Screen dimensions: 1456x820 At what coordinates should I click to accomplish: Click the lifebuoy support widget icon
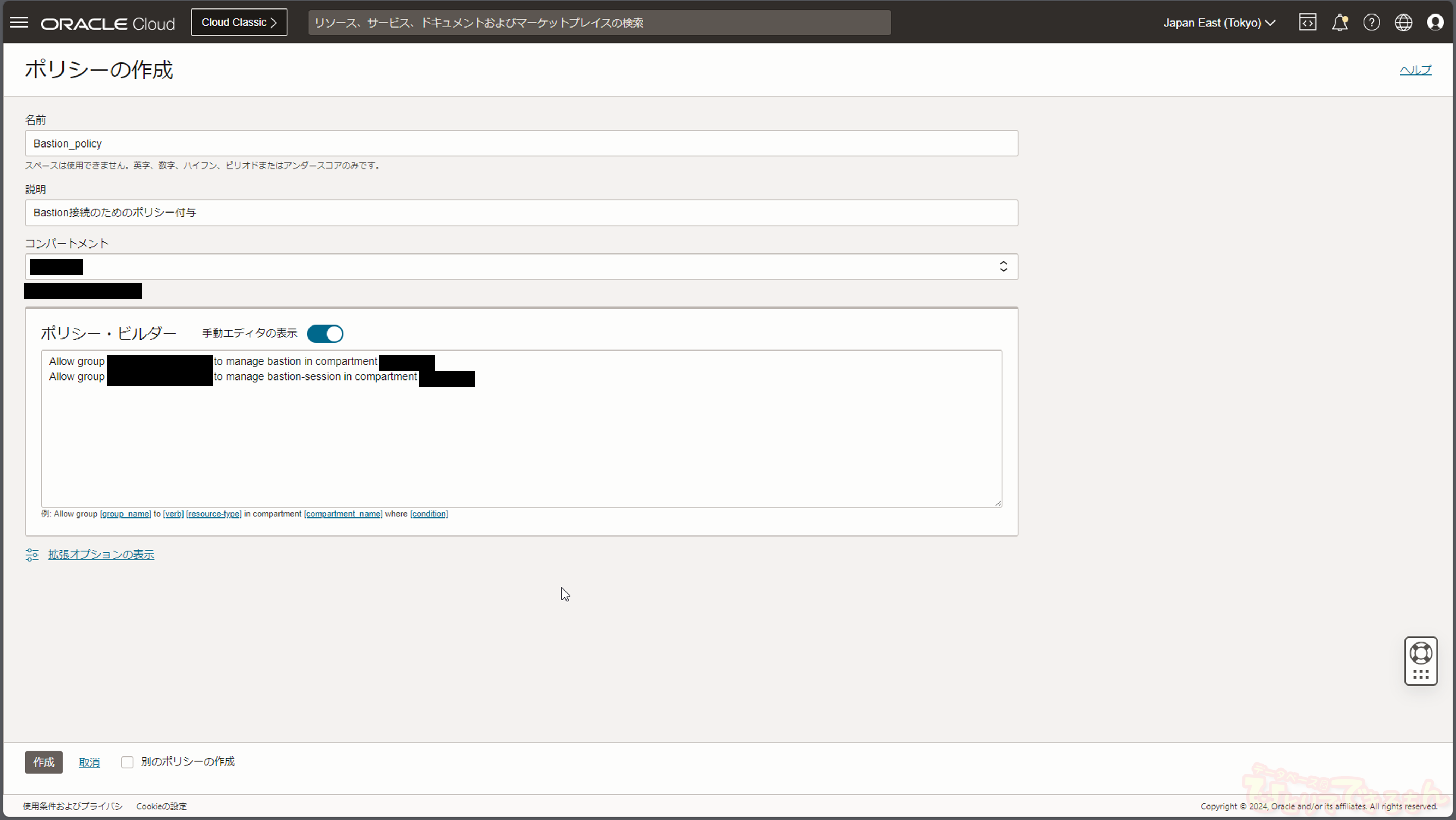click(1420, 653)
